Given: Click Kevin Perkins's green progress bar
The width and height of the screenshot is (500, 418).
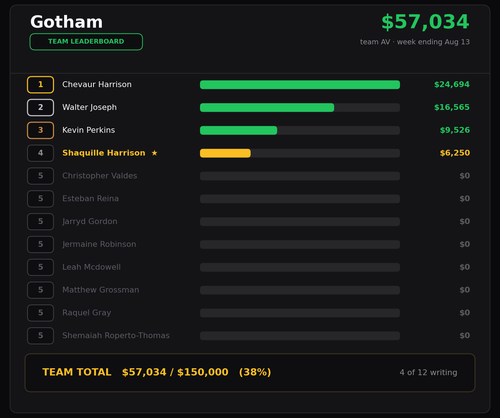Looking at the screenshot, I should (238, 130).
